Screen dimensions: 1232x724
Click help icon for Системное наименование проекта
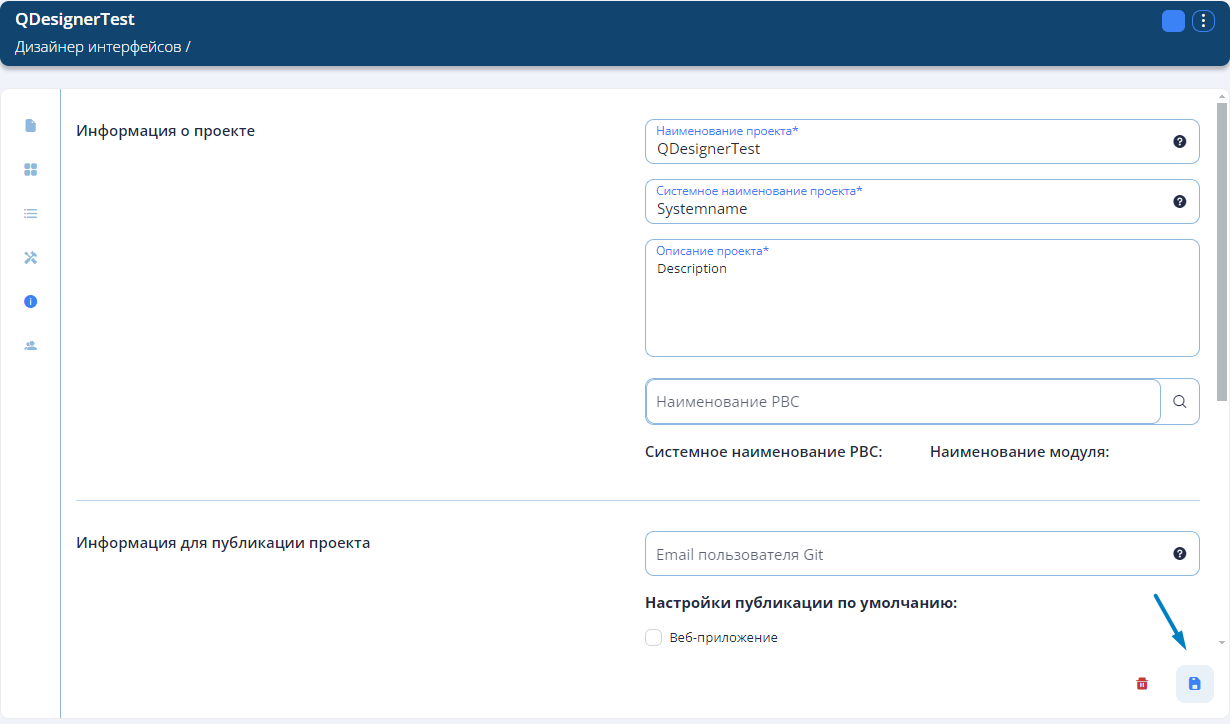click(1179, 202)
